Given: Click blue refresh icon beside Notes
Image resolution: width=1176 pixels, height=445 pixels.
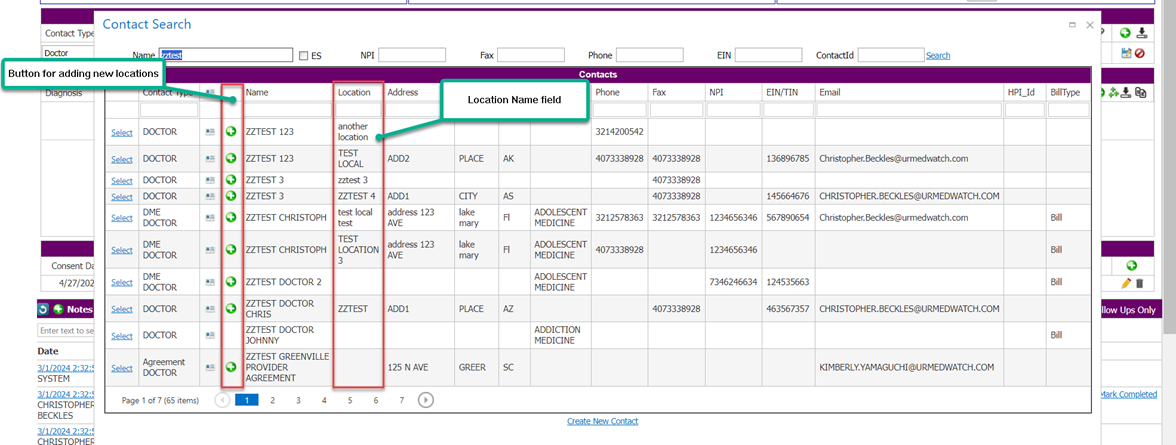Looking at the screenshot, I should click(x=44, y=309).
